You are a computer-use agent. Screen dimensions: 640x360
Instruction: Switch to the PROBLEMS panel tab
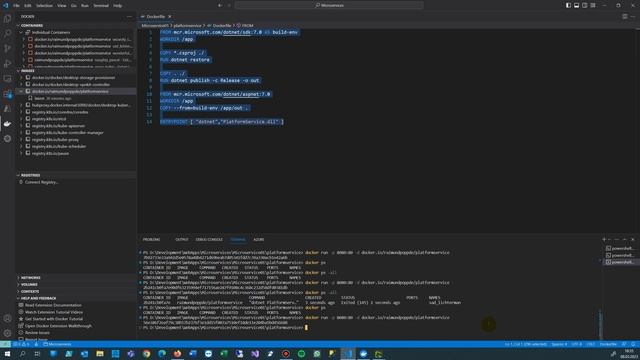pos(151,240)
